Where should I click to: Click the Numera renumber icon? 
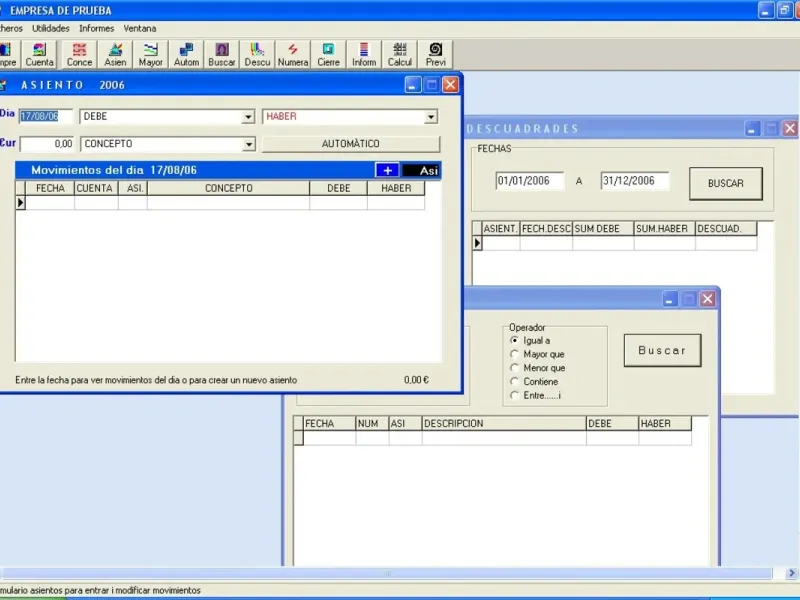pyautogui.click(x=293, y=54)
